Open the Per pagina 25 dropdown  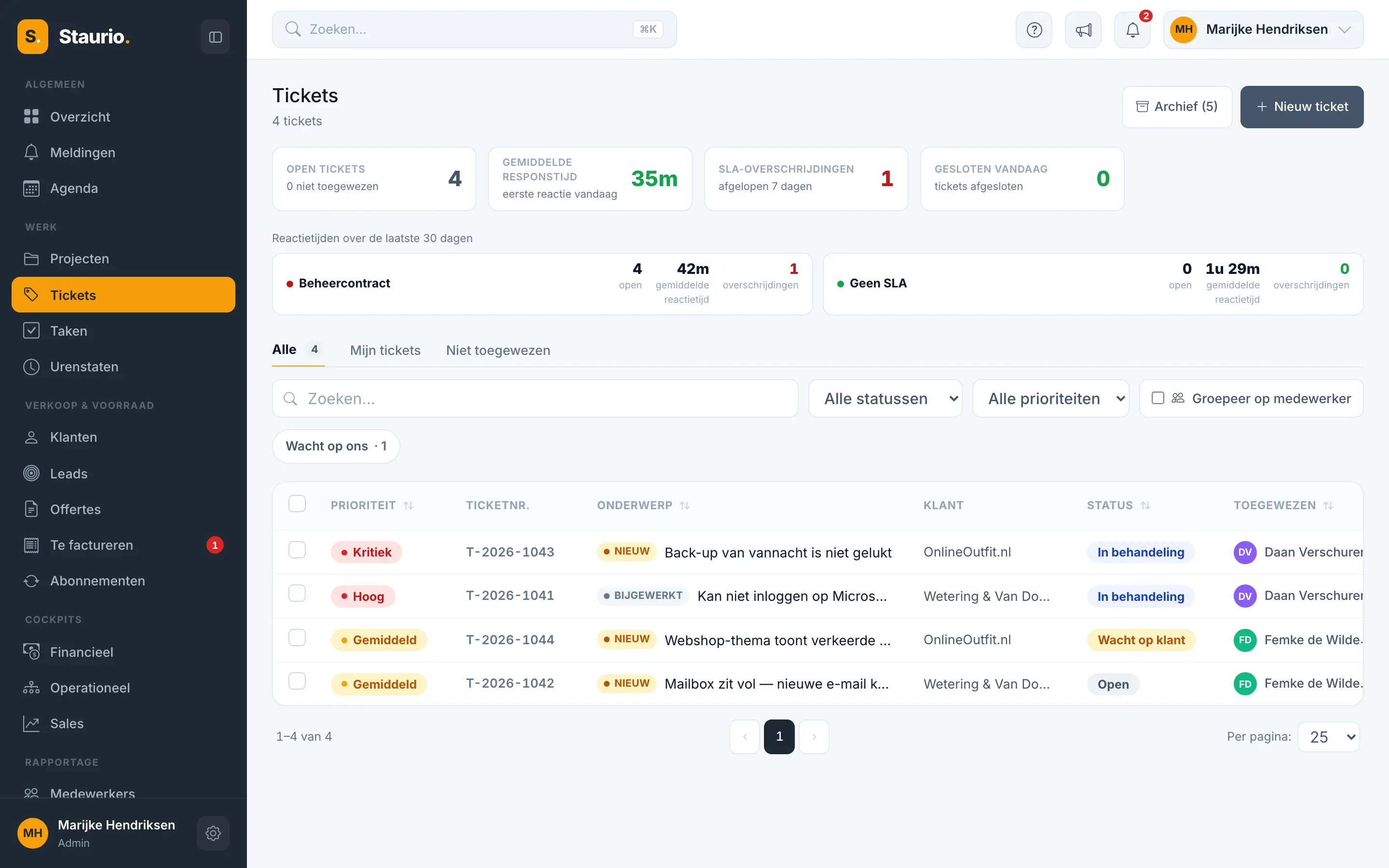[1329, 736]
